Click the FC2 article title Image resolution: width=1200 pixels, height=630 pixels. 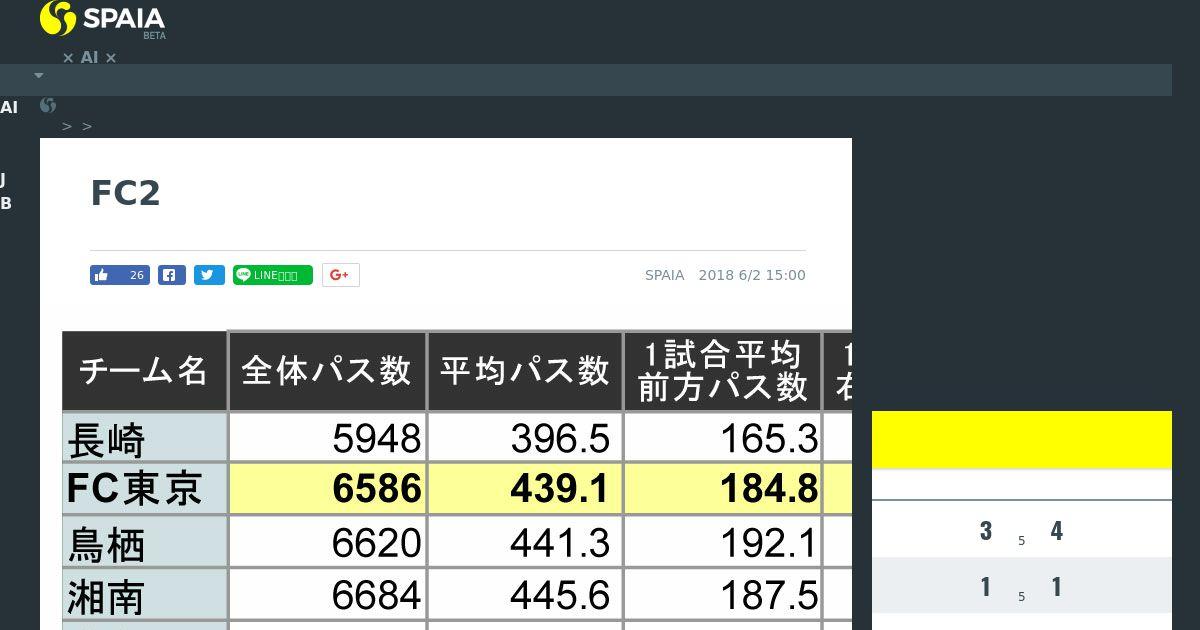[125, 193]
